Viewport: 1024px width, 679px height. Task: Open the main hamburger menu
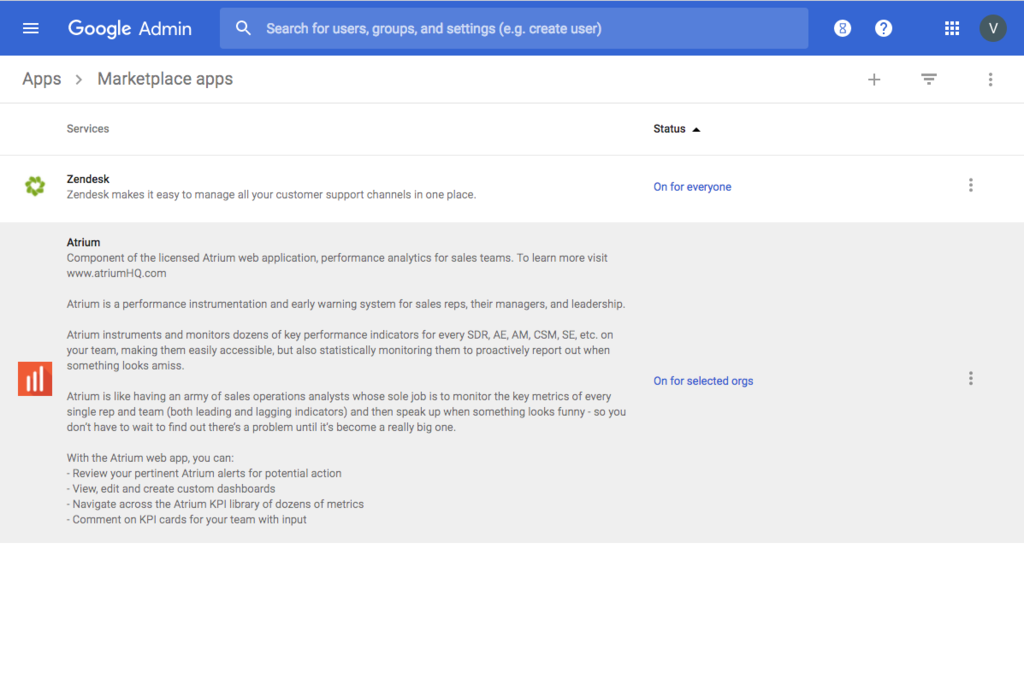point(31,28)
